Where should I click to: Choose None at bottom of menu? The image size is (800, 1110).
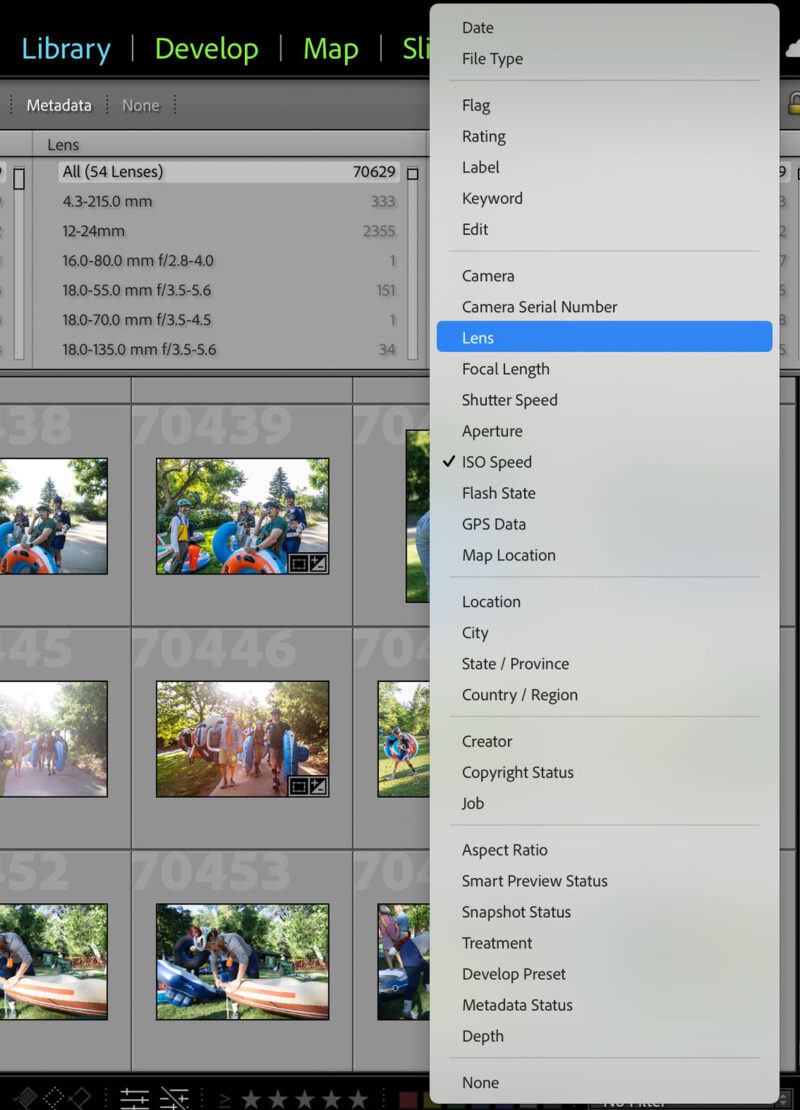point(480,1082)
